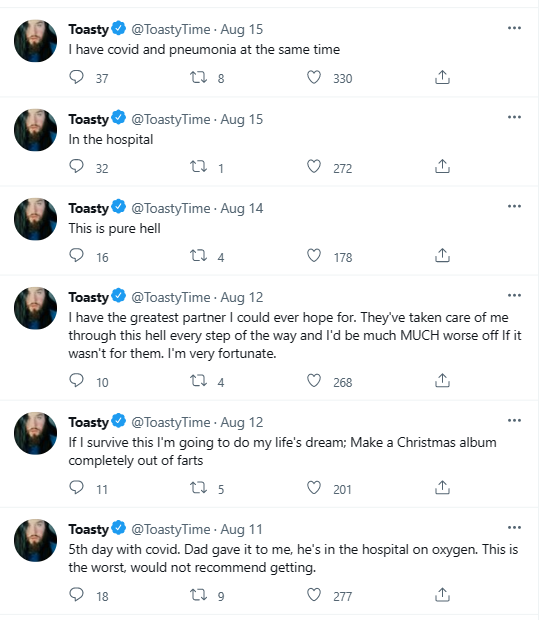Screen dimensions: 543x620
Task: Like the "This is pure hell" tweet
Action: click(314, 255)
